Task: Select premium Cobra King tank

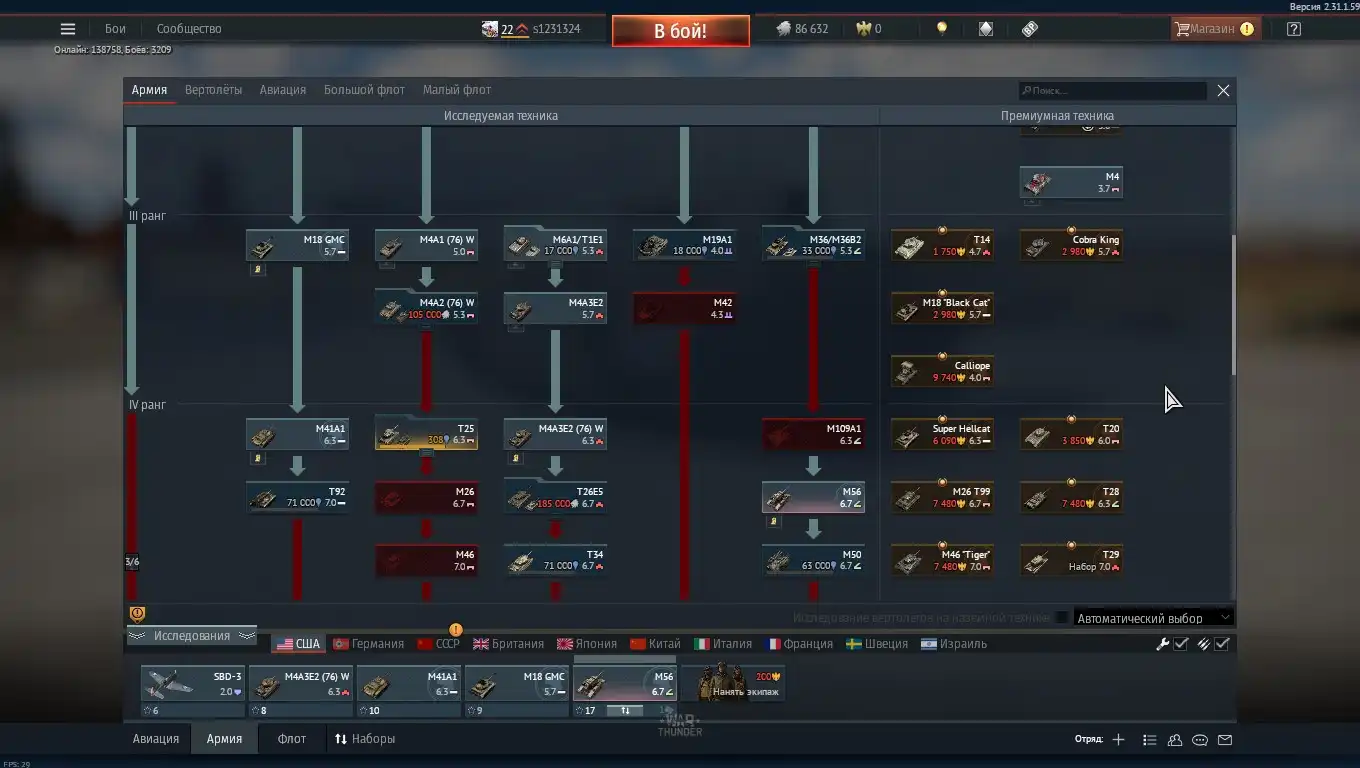Action: click(x=1071, y=246)
